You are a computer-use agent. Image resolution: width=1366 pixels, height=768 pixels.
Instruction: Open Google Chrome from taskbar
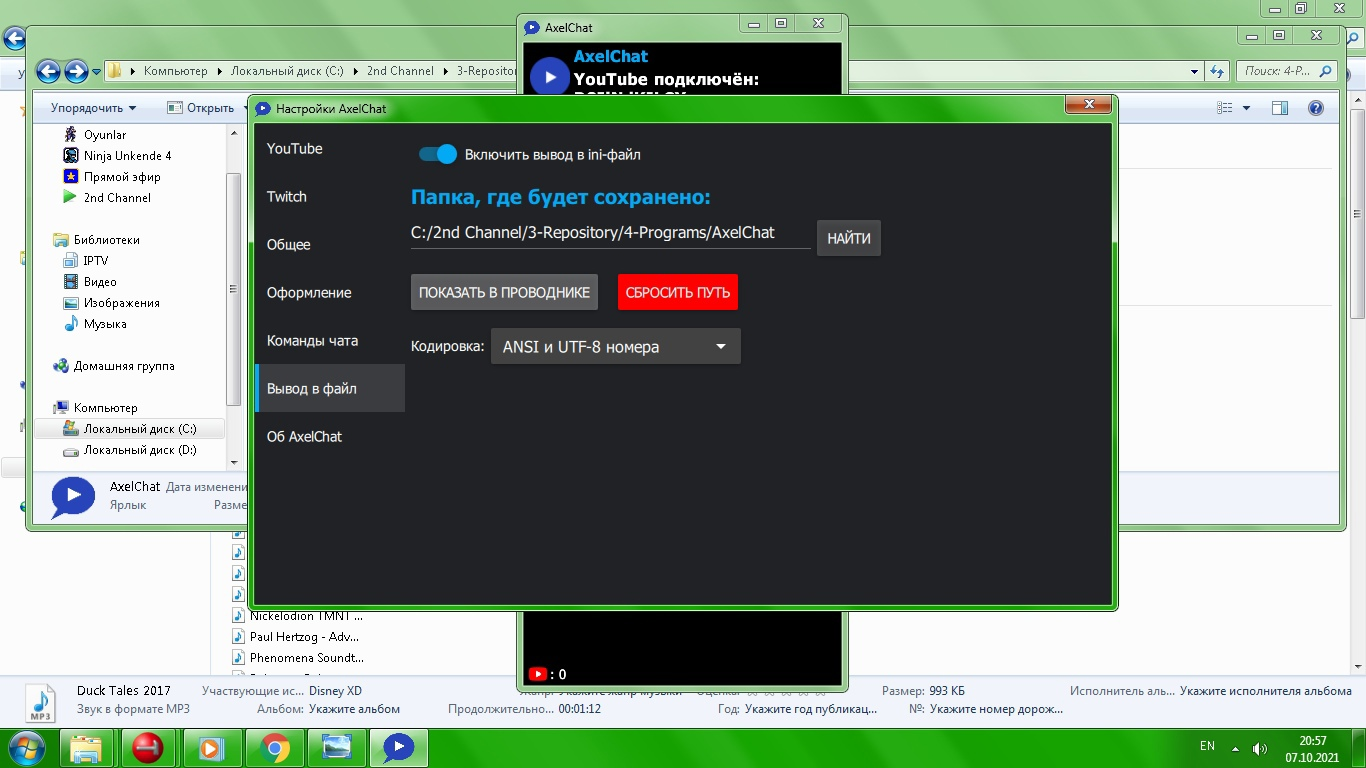click(x=274, y=748)
